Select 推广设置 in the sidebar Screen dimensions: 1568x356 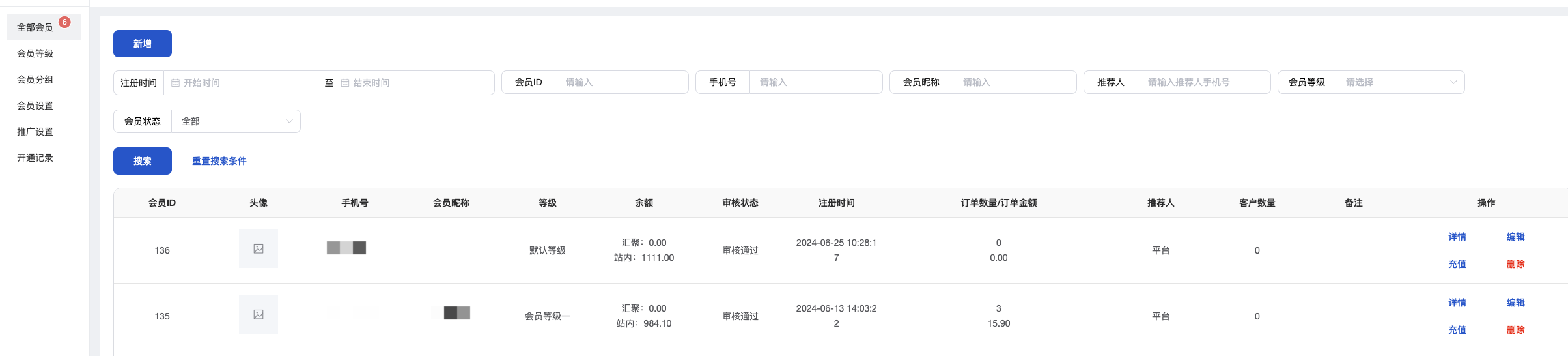coord(35,132)
